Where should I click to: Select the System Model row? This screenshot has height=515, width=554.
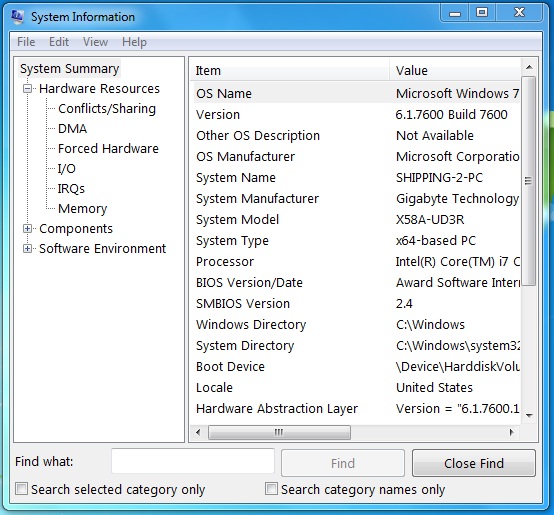tap(357, 220)
